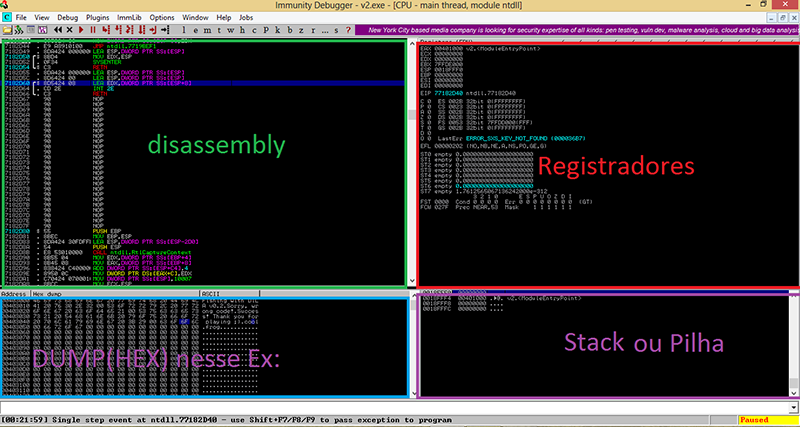This screenshot has width=800, height=427.
Task: Open the ImmLib menu
Action: pyautogui.click(x=128, y=17)
